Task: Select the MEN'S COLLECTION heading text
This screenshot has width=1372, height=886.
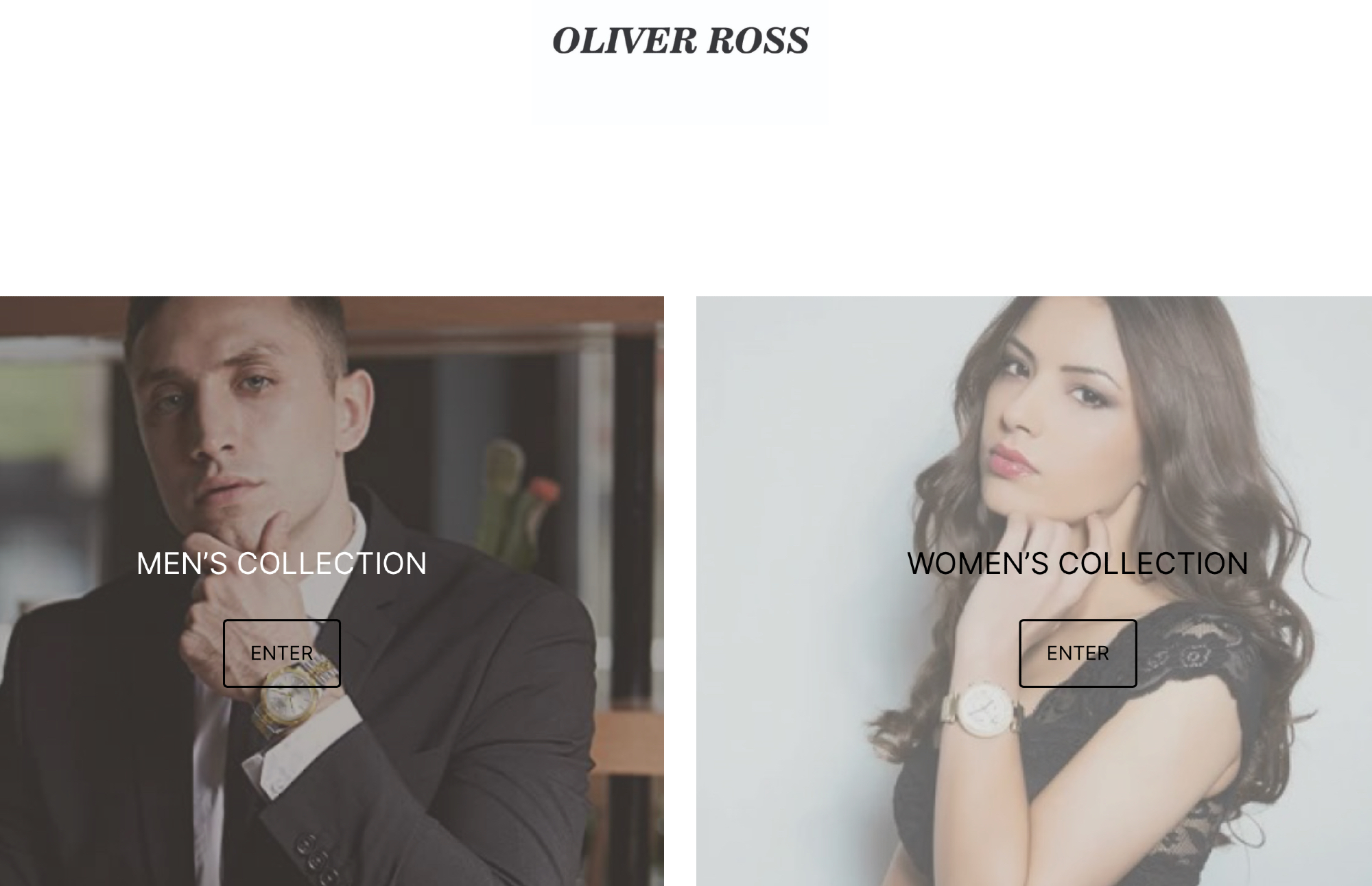Action: coord(281,564)
